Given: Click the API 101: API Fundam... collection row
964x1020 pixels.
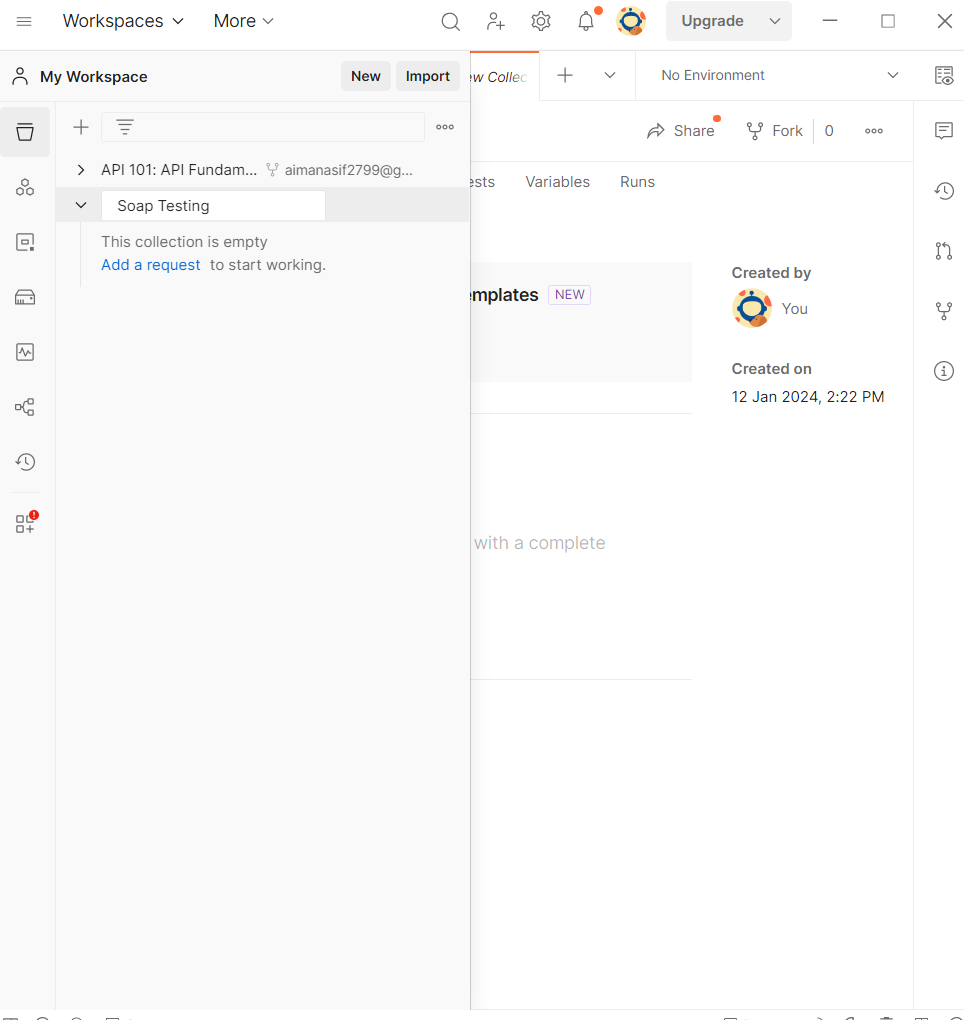Looking at the screenshot, I should tap(262, 170).
